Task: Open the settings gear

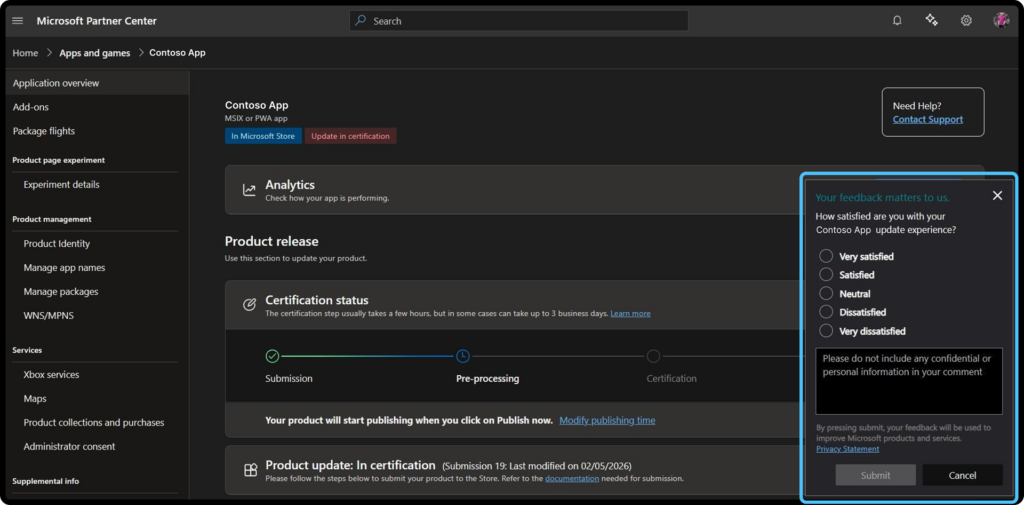Action: [966, 21]
